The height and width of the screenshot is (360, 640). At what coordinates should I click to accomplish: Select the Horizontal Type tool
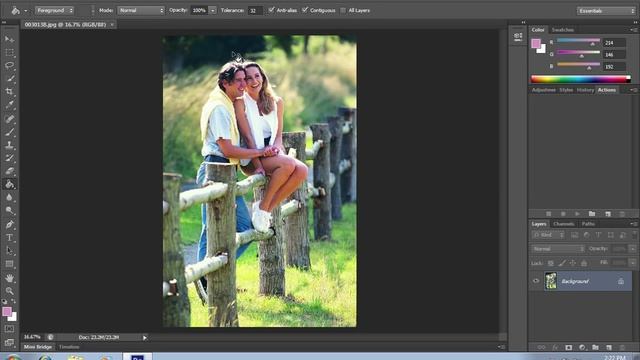click(x=9, y=238)
